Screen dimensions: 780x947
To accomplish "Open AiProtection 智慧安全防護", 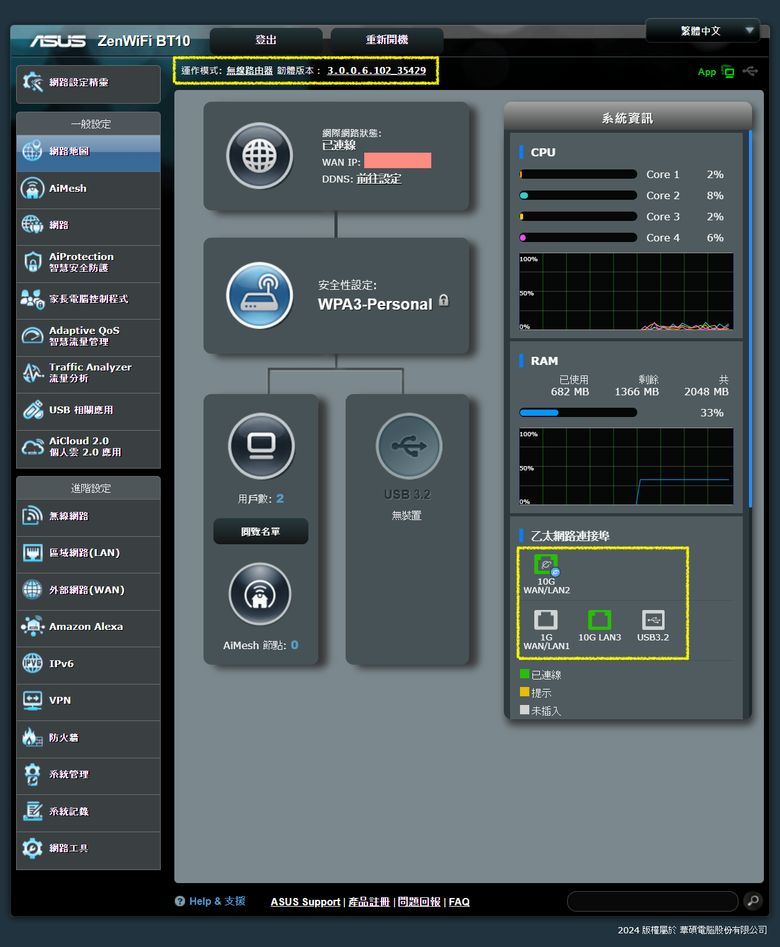I will click(x=88, y=263).
